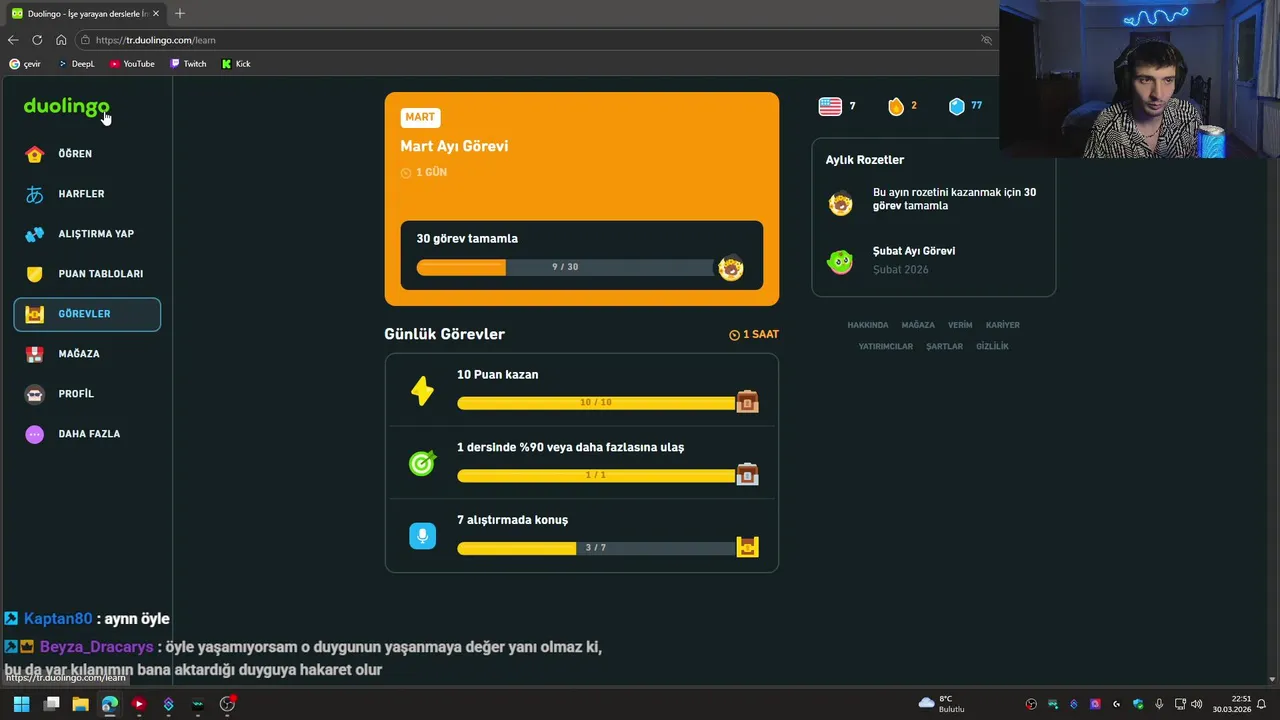Open the Twitch bookmark
Image resolution: width=1280 pixels, height=720 pixels.
[x=188, y=64]
